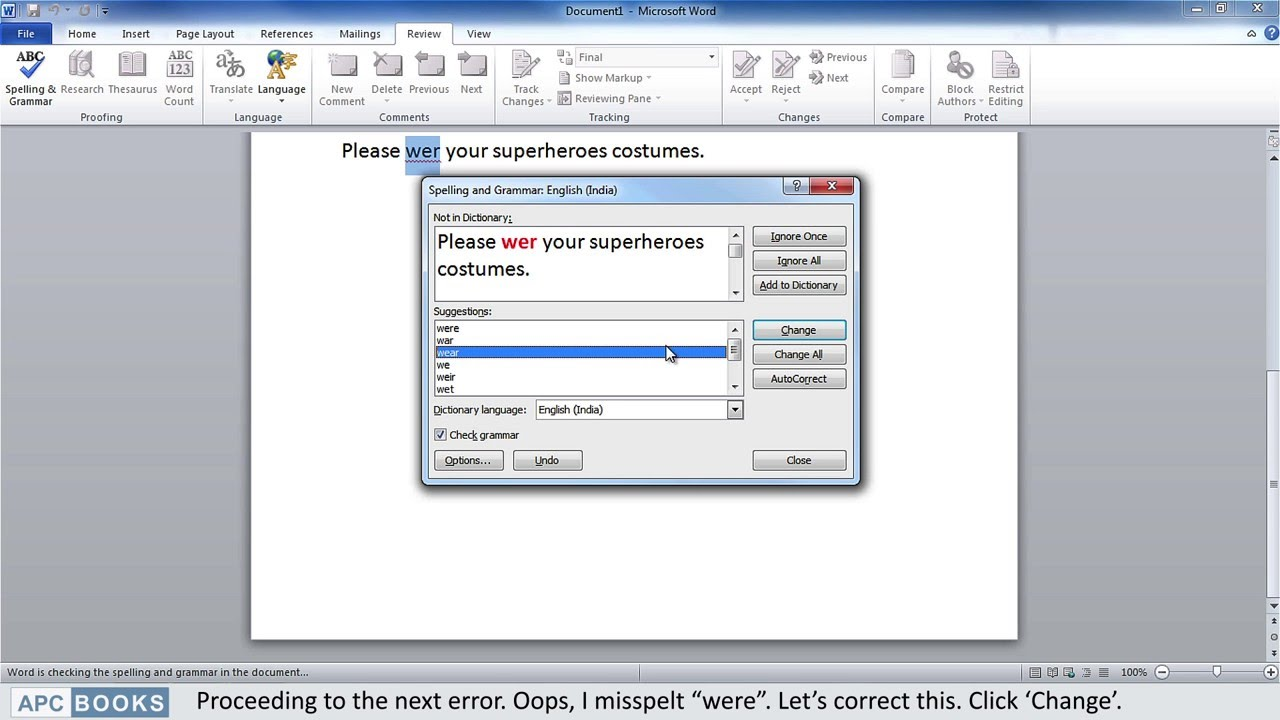Open the Thesaurus pane
This screenshot has height=720, width=1280.
[132, 75]
